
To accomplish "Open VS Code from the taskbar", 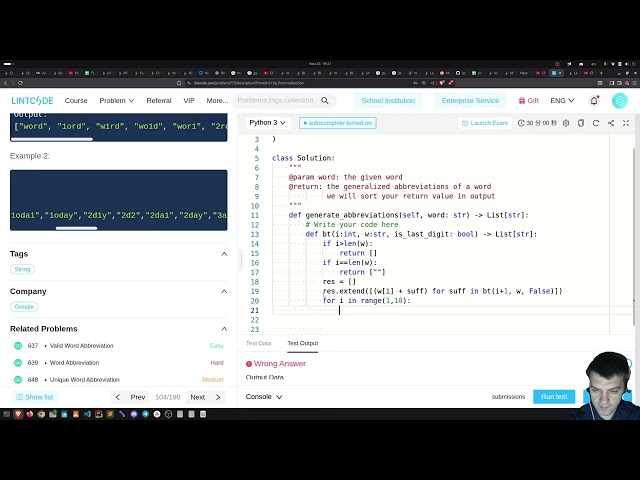I will pos(87,414).
